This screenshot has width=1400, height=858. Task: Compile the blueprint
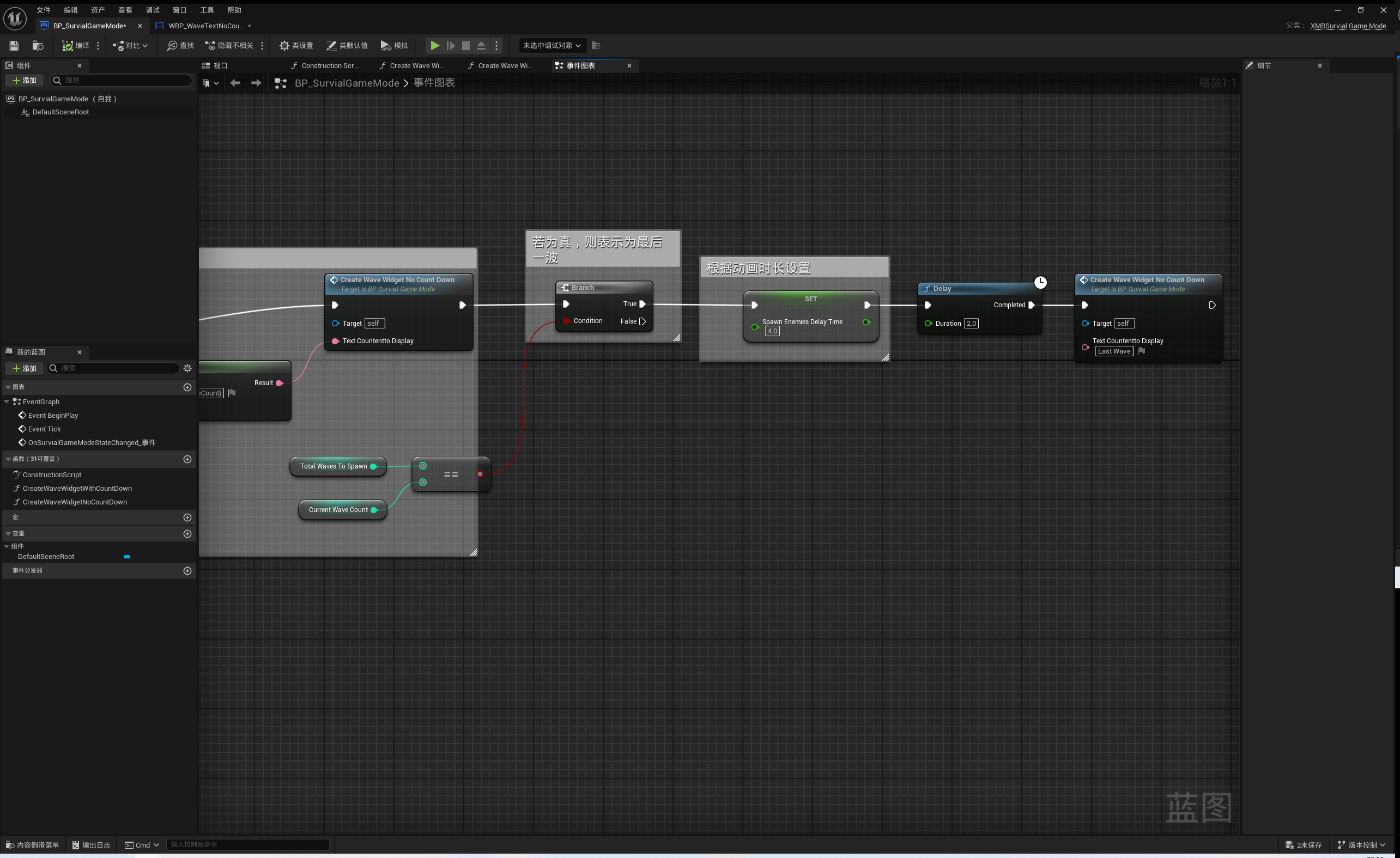(75, 45)
